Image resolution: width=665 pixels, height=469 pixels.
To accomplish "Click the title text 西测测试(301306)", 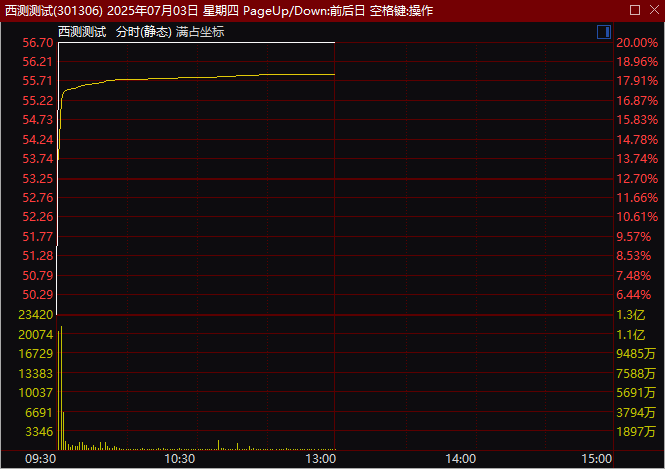I will point(54,11).
